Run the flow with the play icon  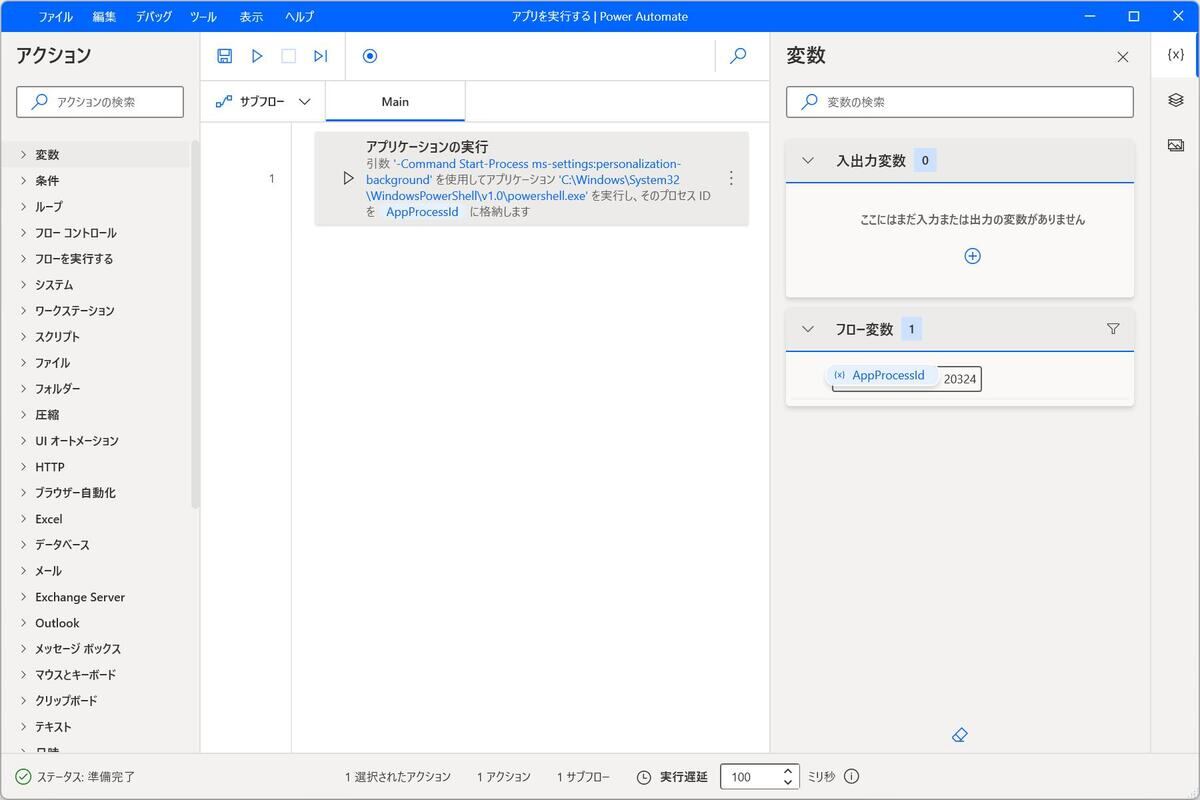[257, 56]
